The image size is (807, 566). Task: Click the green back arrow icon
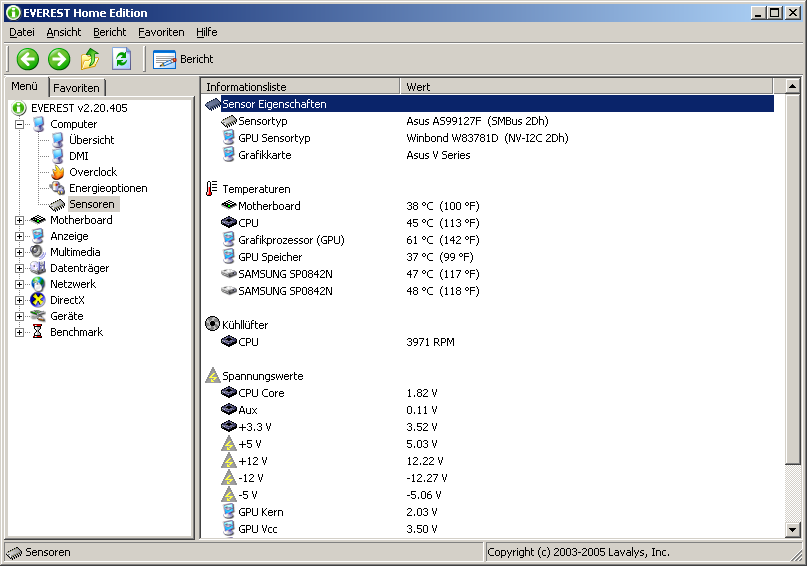tap(27, 59)
